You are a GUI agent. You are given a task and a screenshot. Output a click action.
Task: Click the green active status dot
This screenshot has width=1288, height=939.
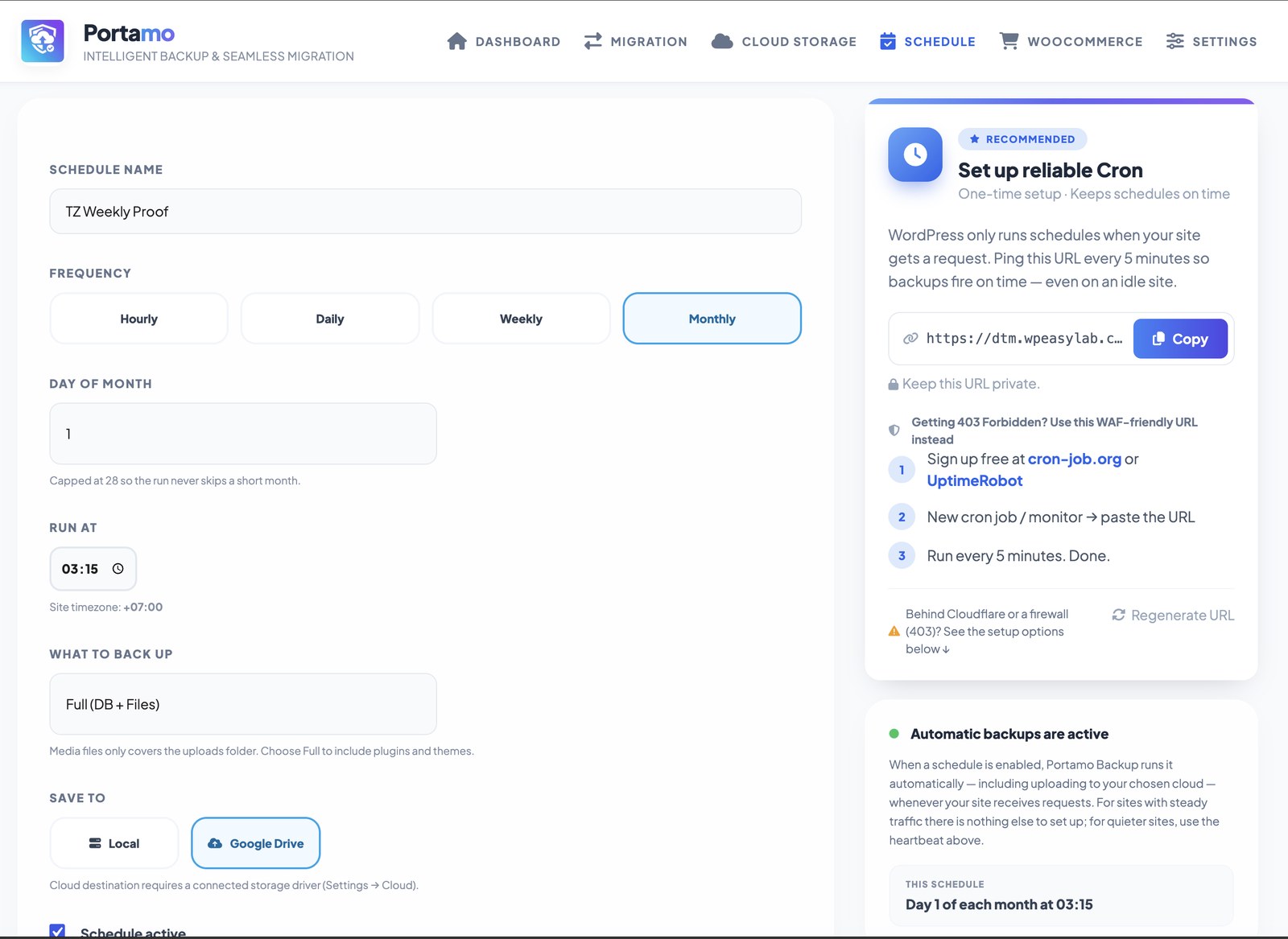[x=894, y=734]
